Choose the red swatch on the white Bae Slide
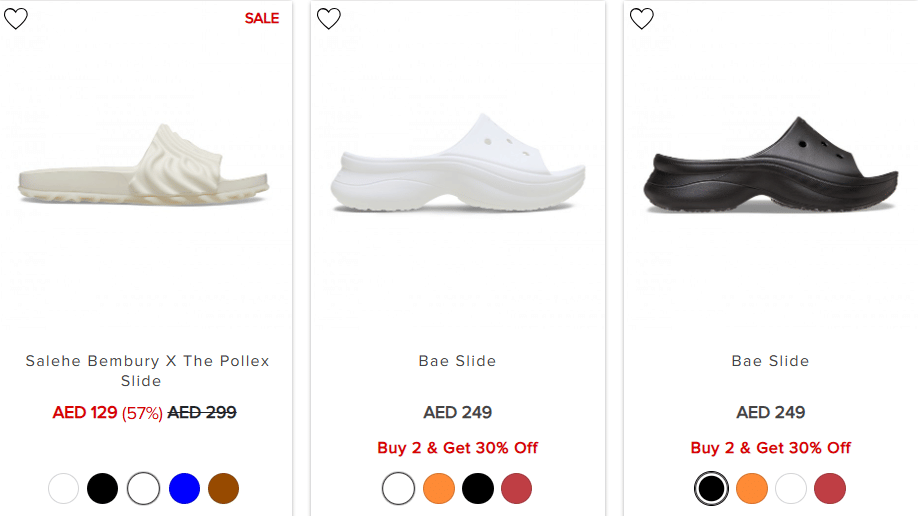Viewport: 918px width, 516px height. pos(517,488)
